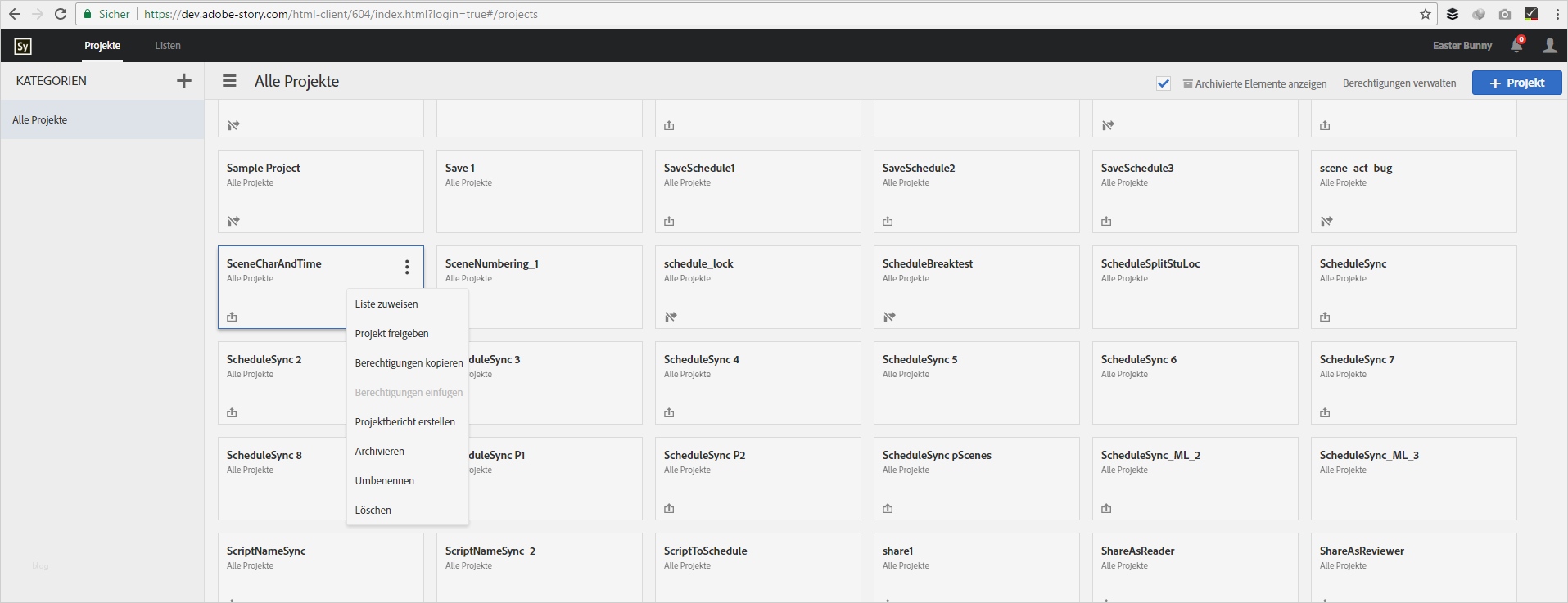
Task: Click the crossed-arrow icon on ScheduleBreaktest card
Action: click(x=889, y=317)
